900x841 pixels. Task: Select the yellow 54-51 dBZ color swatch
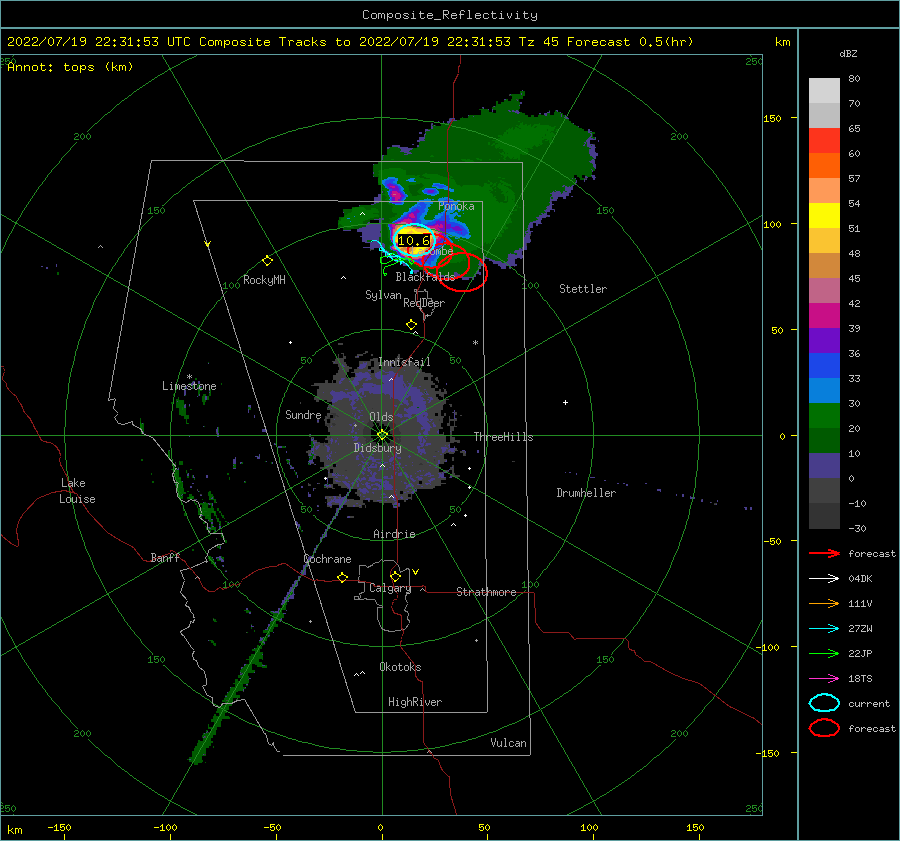pyautogui.click(x=824, y=216)
